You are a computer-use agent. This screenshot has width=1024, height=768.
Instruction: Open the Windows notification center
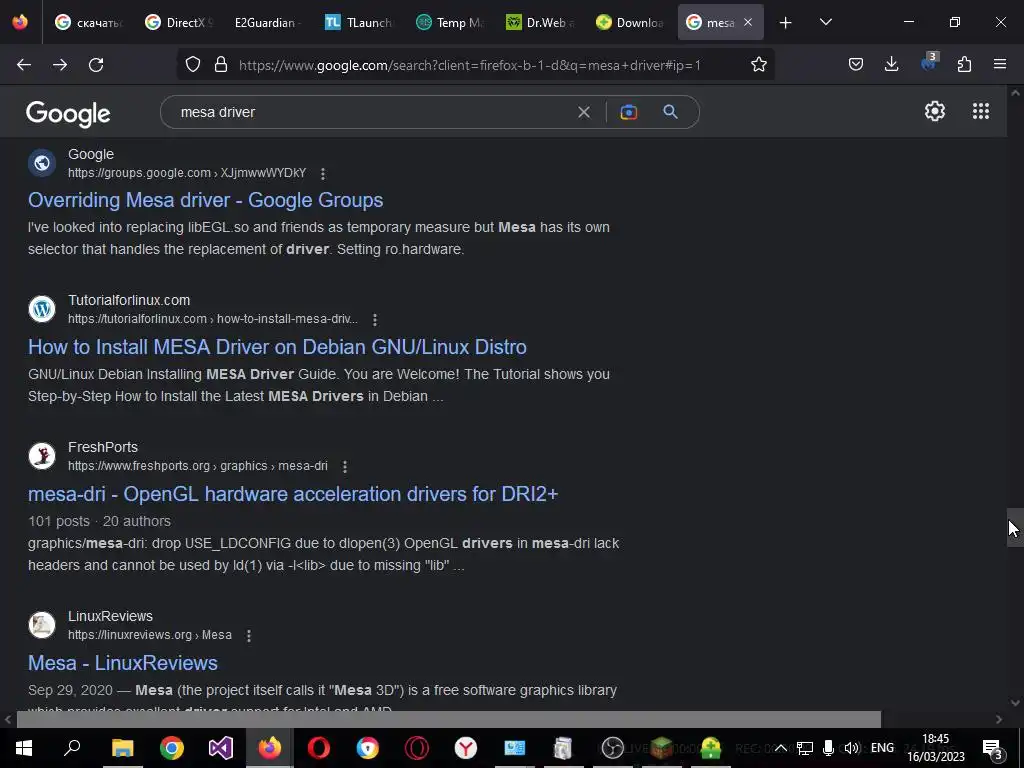click(992, 748)
